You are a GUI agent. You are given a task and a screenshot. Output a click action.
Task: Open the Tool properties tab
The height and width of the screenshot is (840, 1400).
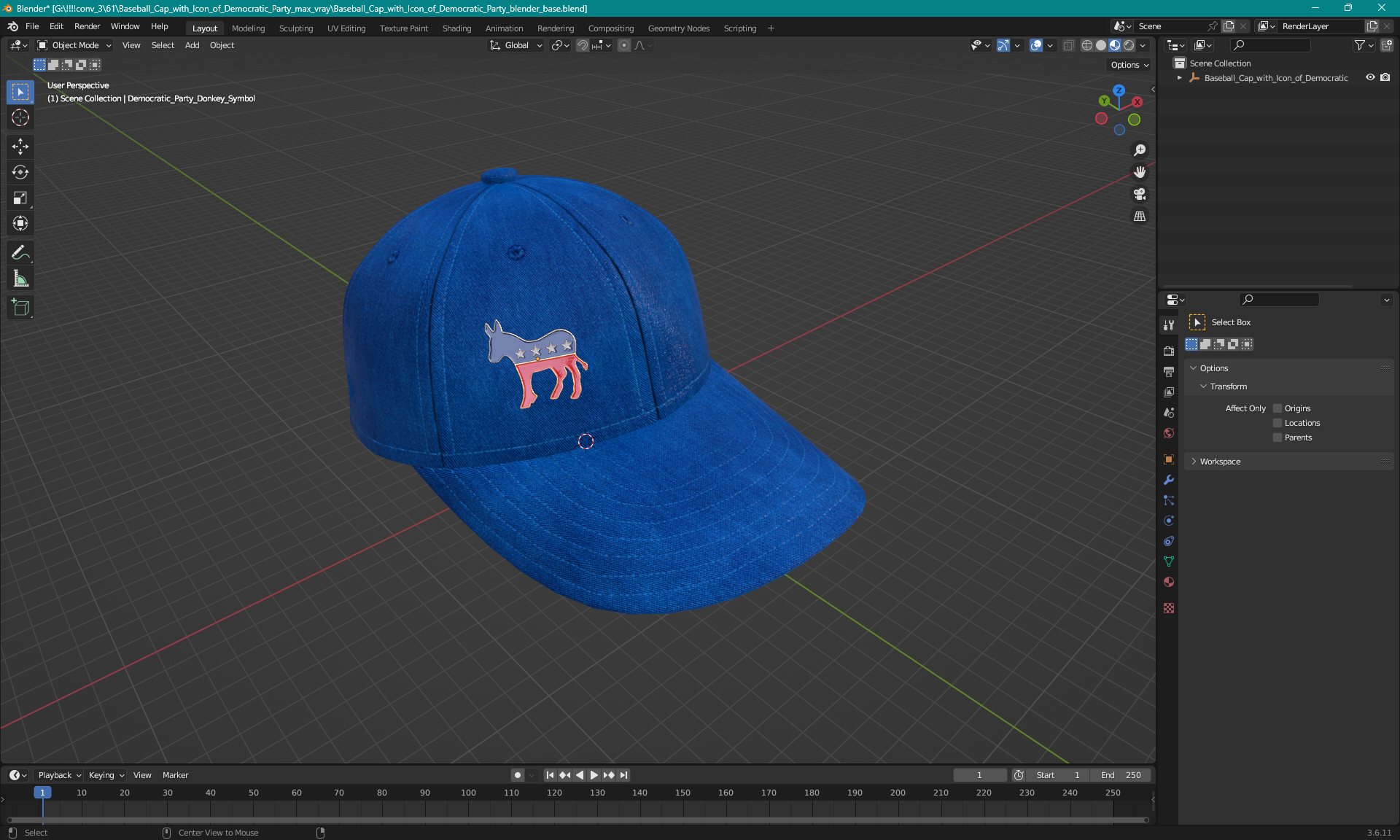pyautogui.click(x=1169, y=324)
